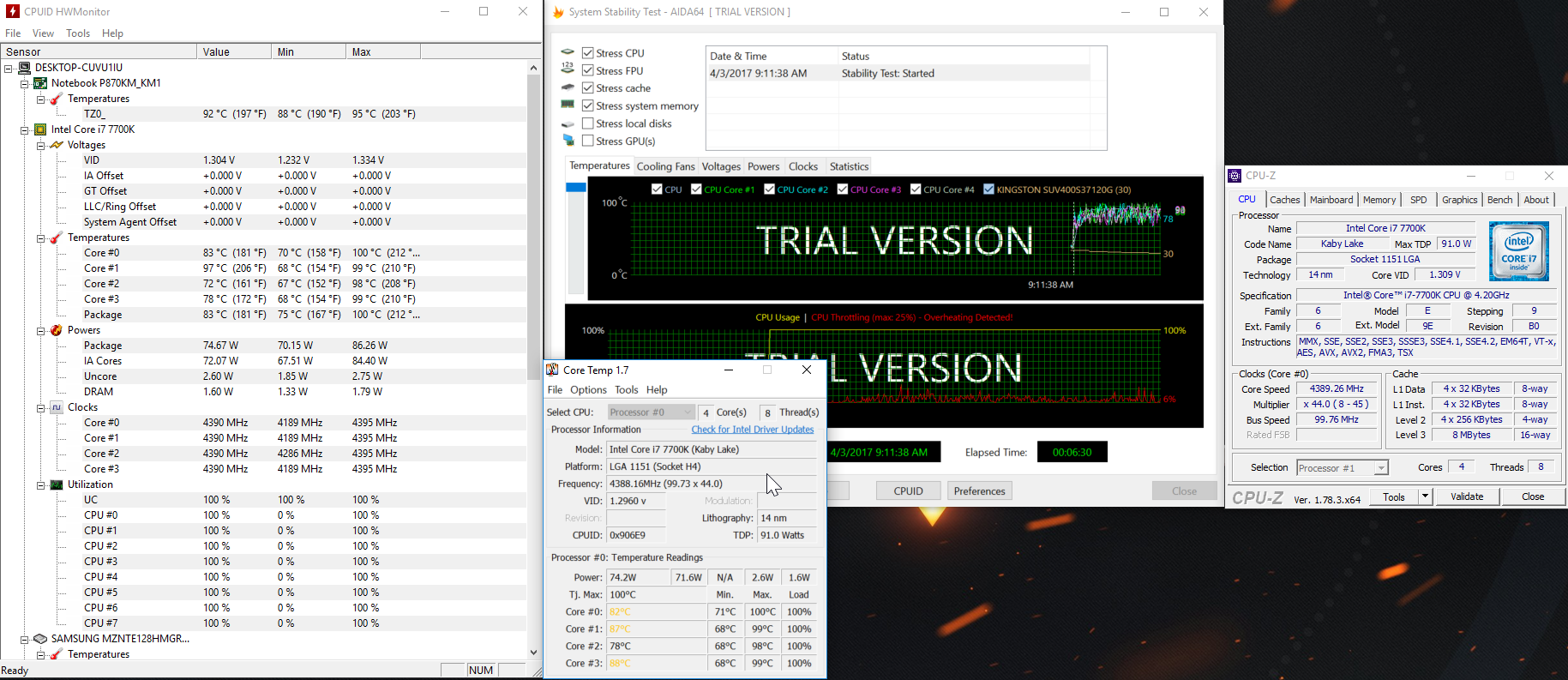Collapse the Utilization tree section
The height and width of the screenshot is (680, 1568).
click(x=40, y=484)
